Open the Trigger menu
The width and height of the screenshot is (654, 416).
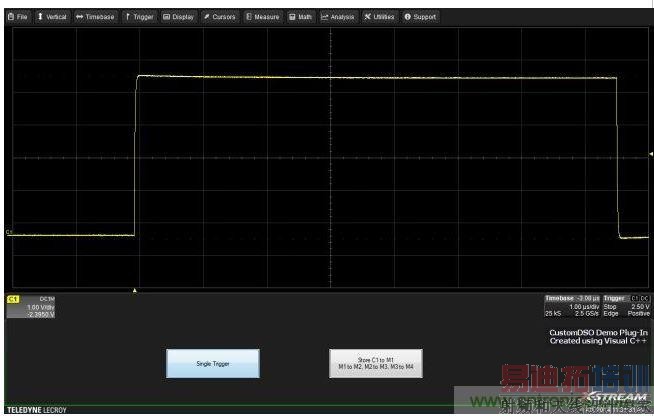click(140, 17)
